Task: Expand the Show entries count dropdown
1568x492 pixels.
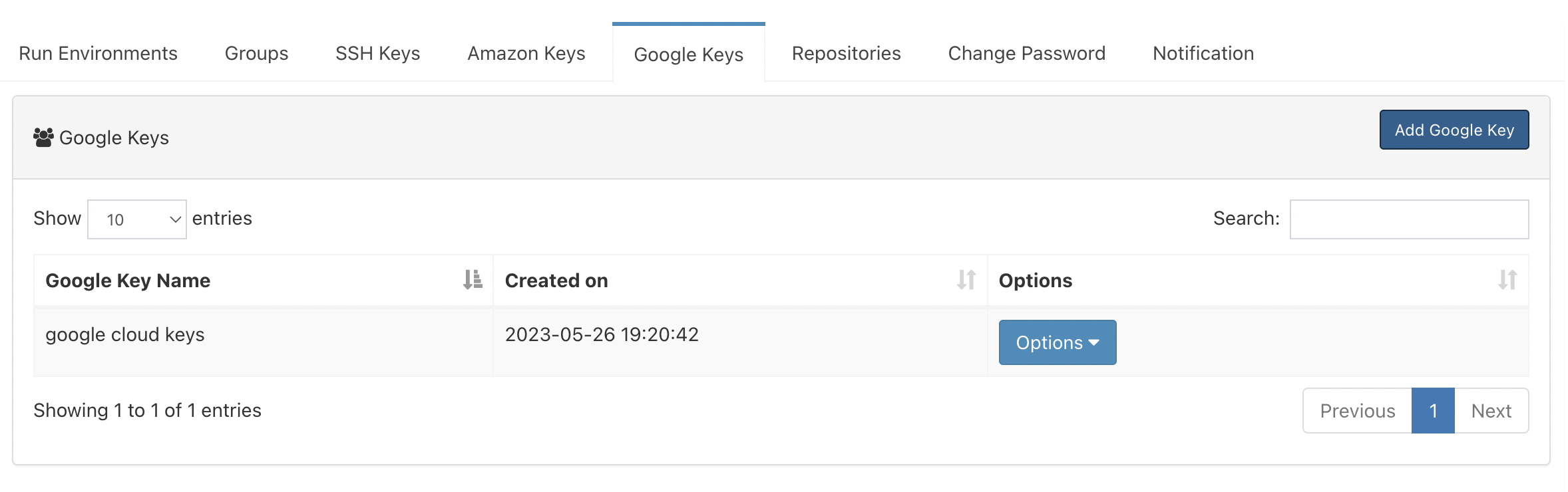Action: [x=137, y=219]
